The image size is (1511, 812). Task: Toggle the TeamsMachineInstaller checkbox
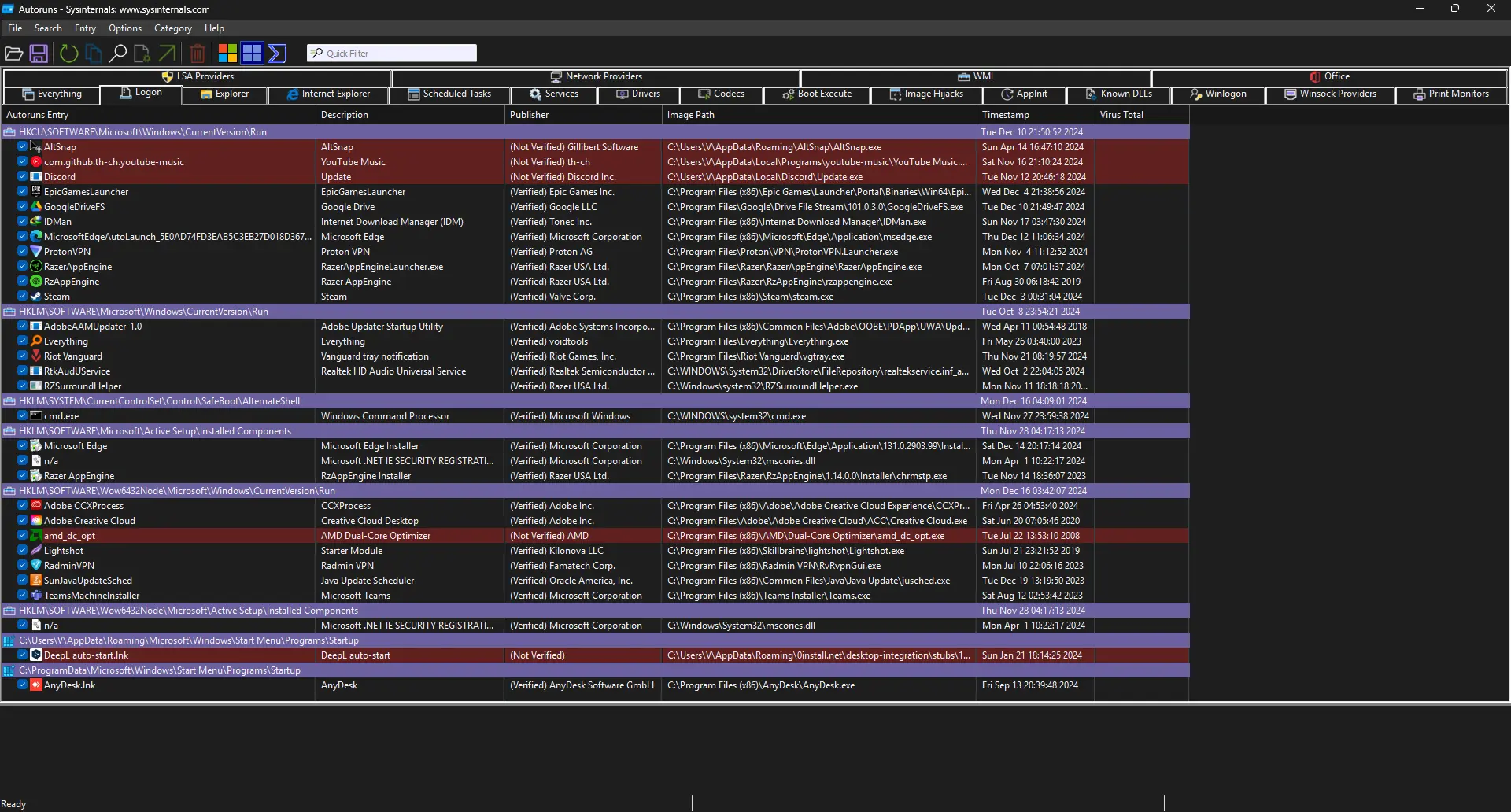pos(23,596)
